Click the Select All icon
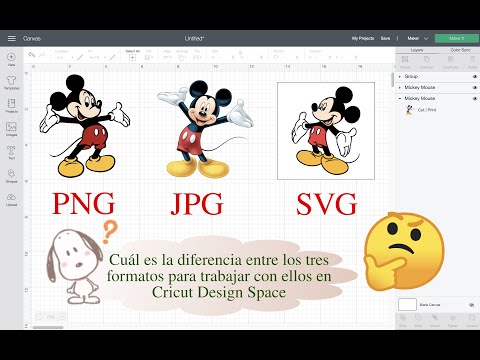Viewport: 480px width, 360px height. point(132,58)
